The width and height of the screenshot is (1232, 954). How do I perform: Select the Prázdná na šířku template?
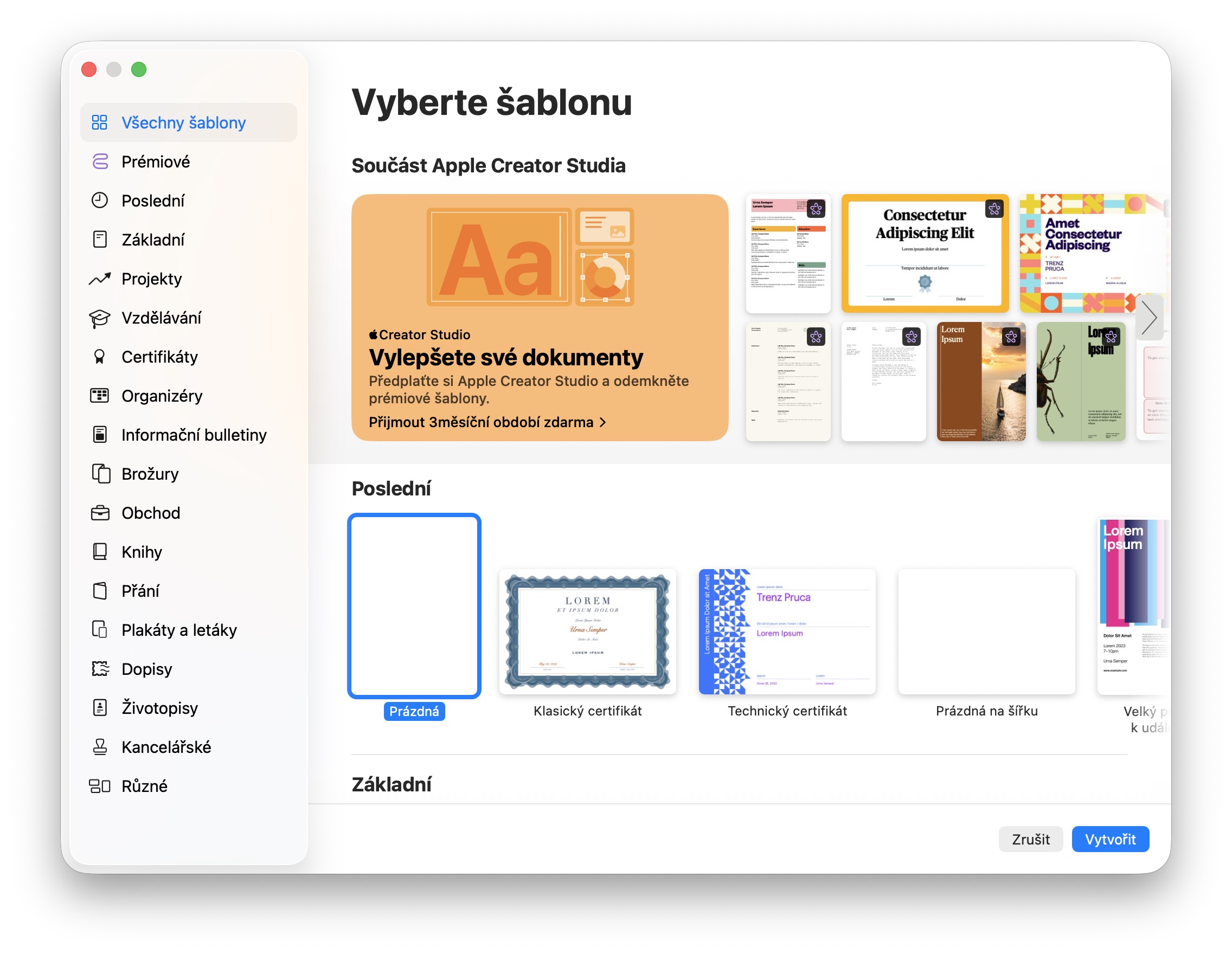pos(986,632)
